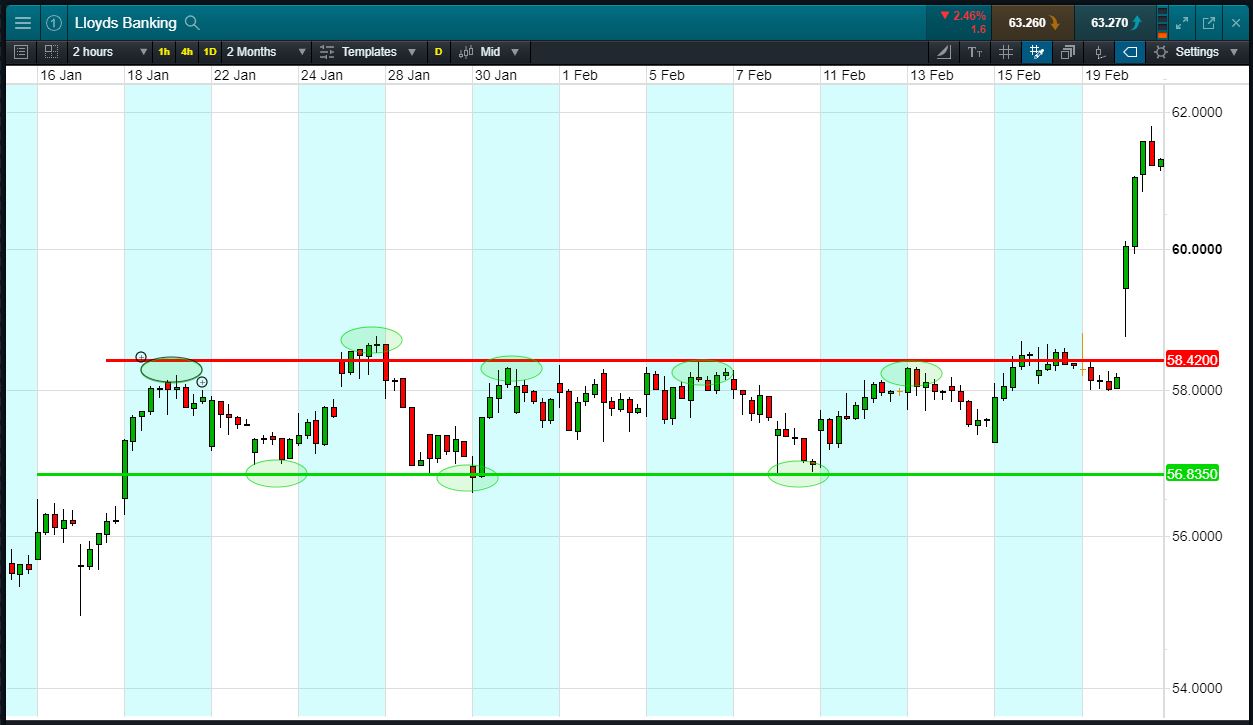Select the dark green ellipse at 18 Jan high
This screenshot has height=725, width=1253.
(171, 369)
